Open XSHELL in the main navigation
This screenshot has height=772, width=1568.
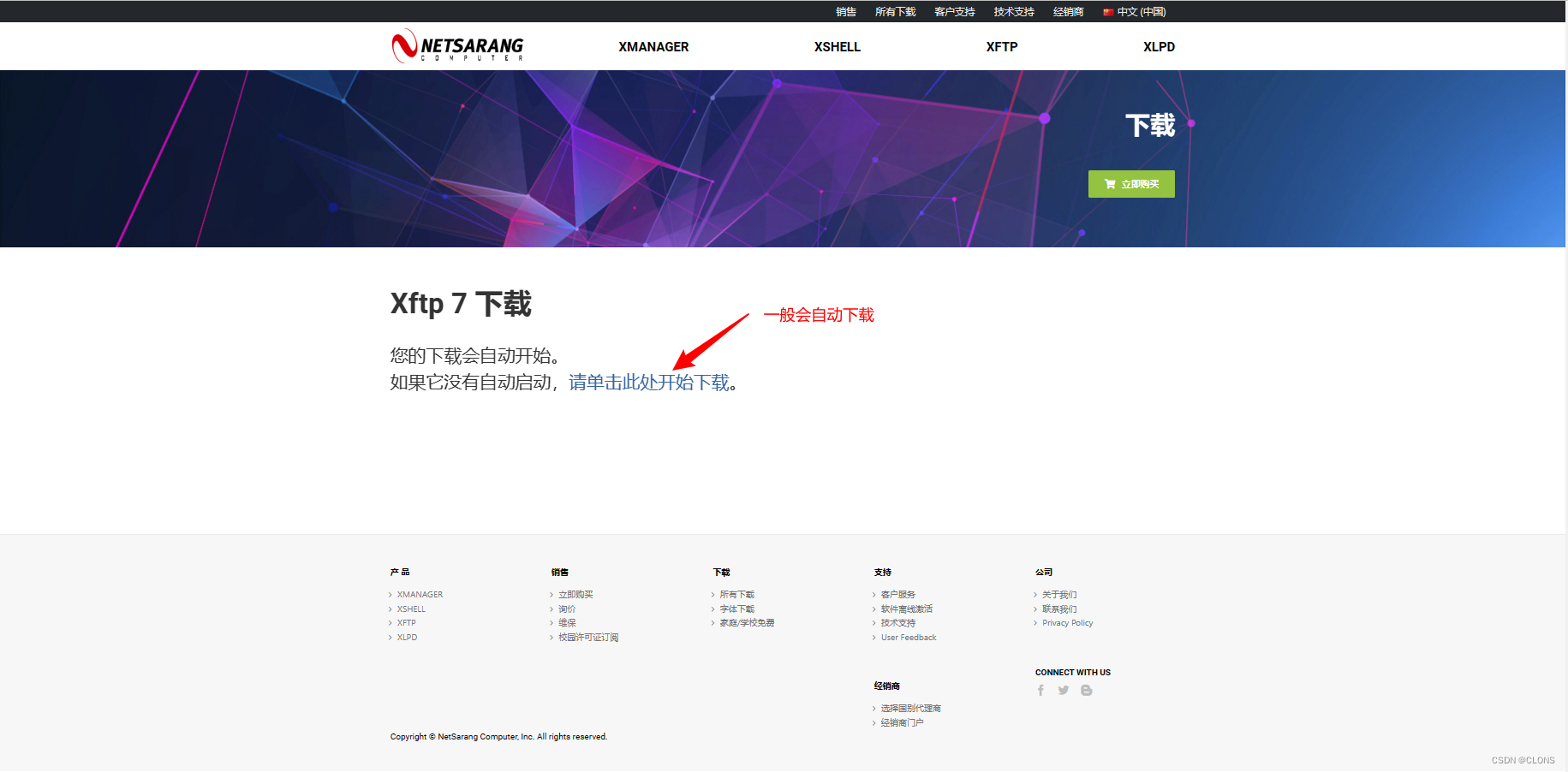point(838,47)
